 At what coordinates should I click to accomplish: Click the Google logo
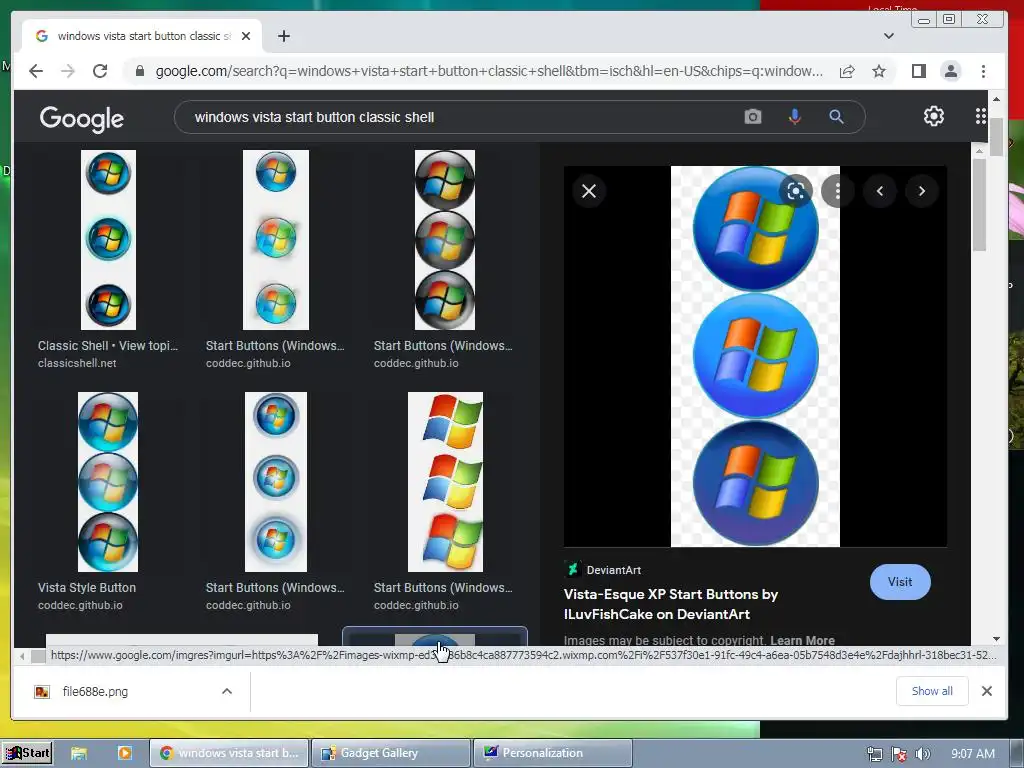(x=82, y=118)
